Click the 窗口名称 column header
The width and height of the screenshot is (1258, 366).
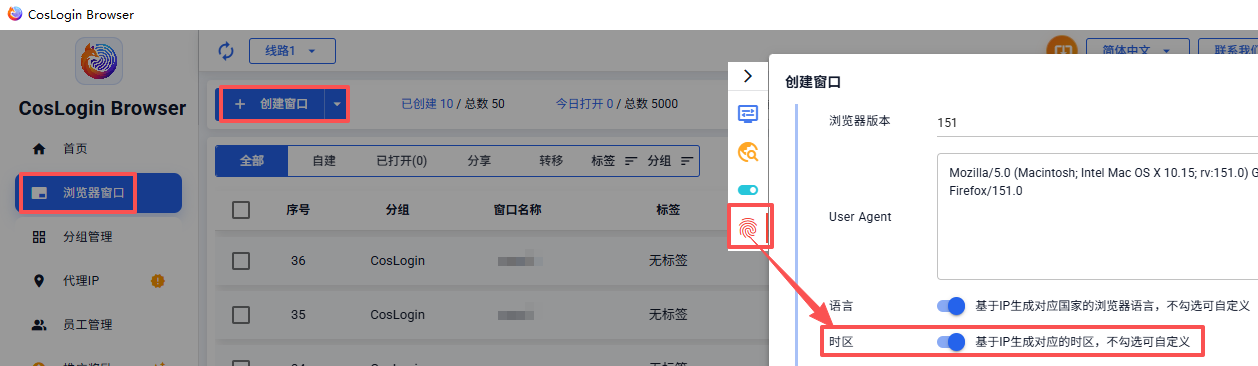coord(517,210)
